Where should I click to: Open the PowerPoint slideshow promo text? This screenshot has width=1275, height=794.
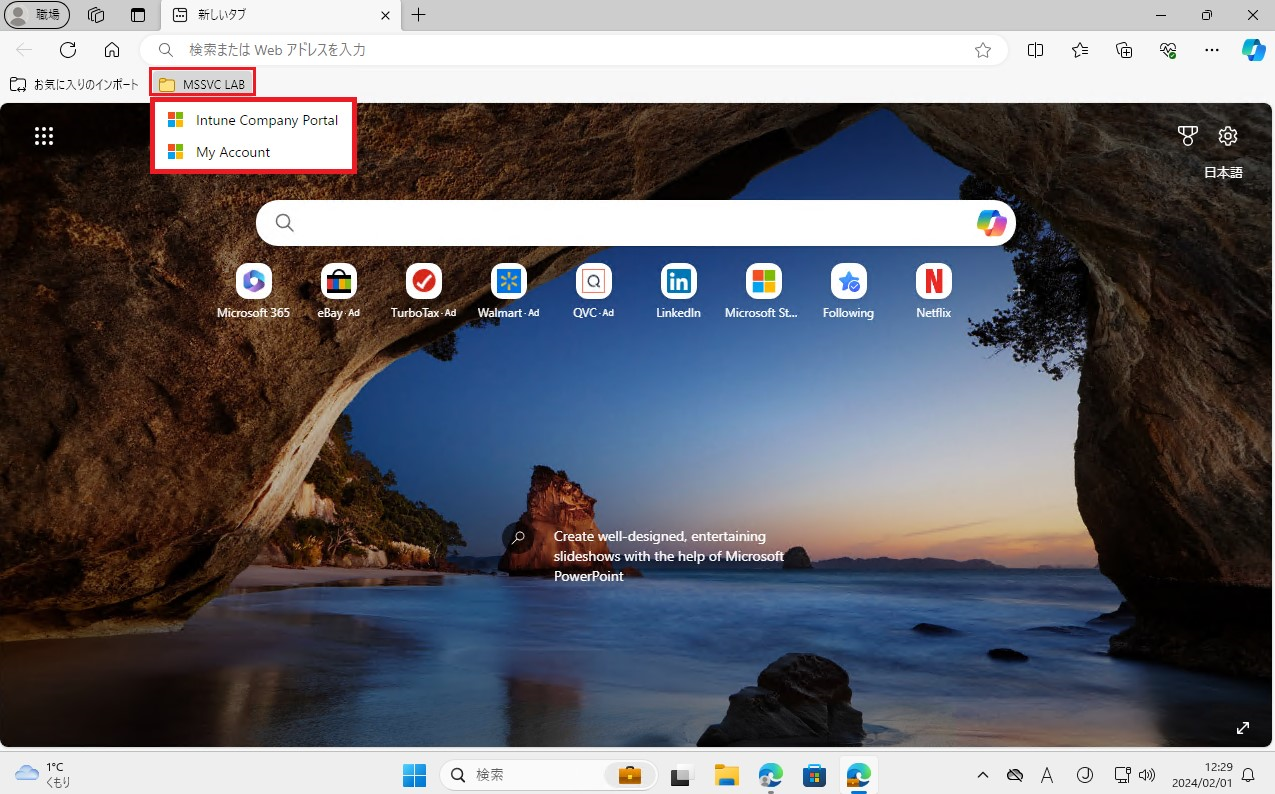point(669,556)
